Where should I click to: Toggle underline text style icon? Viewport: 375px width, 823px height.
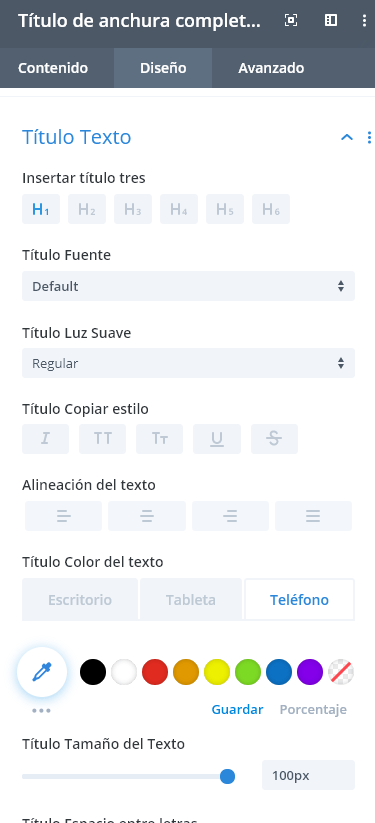pyautogui.click(x=217, y=439)
